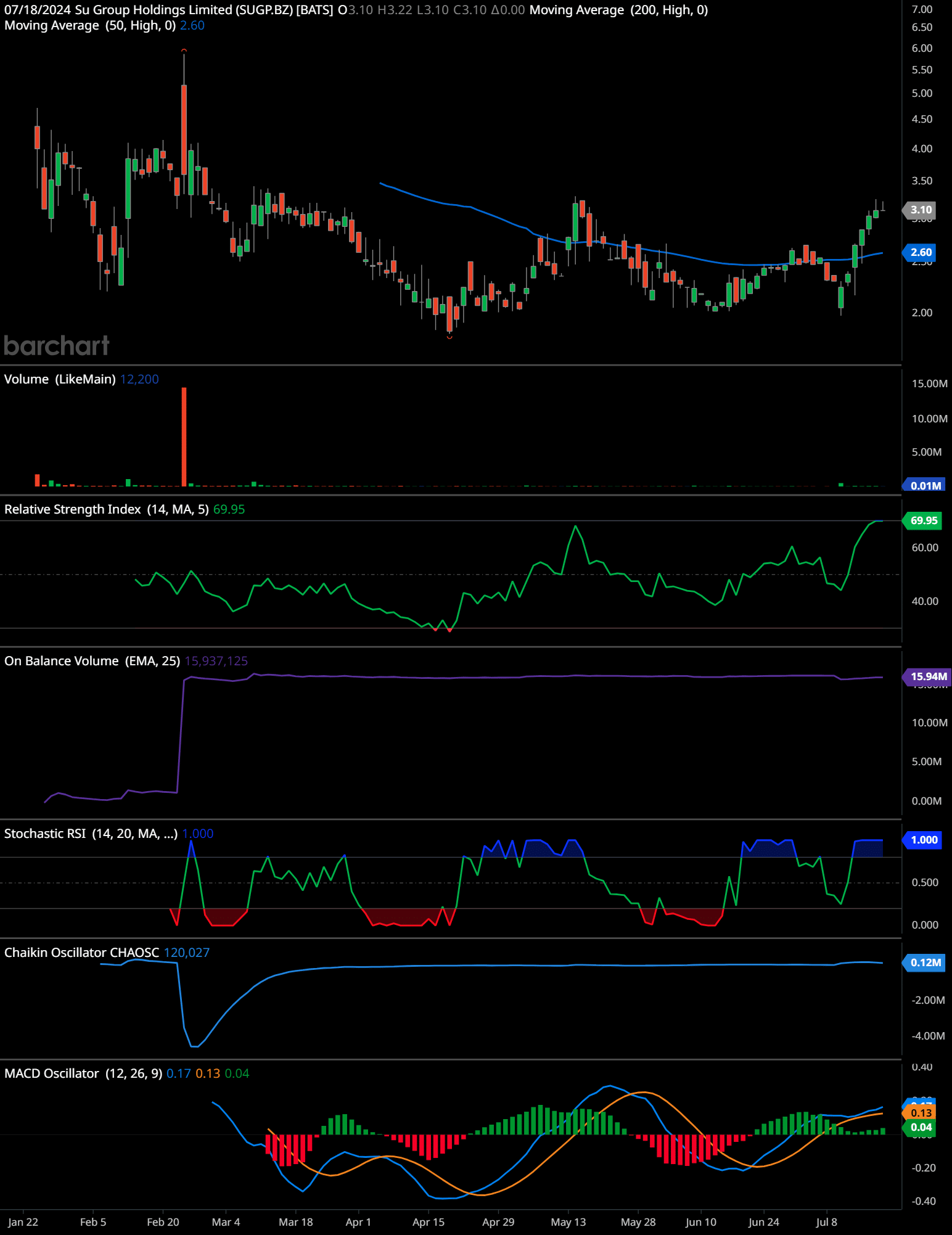
Task: Click the orange 0.13 value beside MACD label
Action: pos(208,1073)
